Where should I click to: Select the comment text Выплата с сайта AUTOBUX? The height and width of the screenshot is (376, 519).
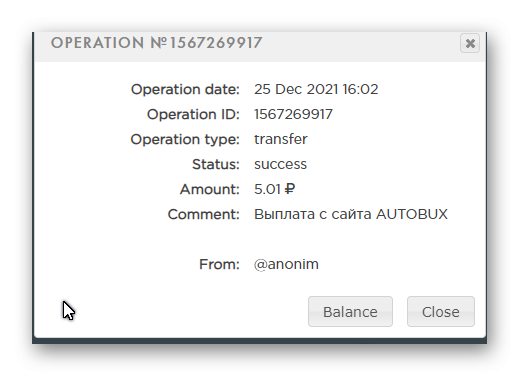(x=351, y=214)
